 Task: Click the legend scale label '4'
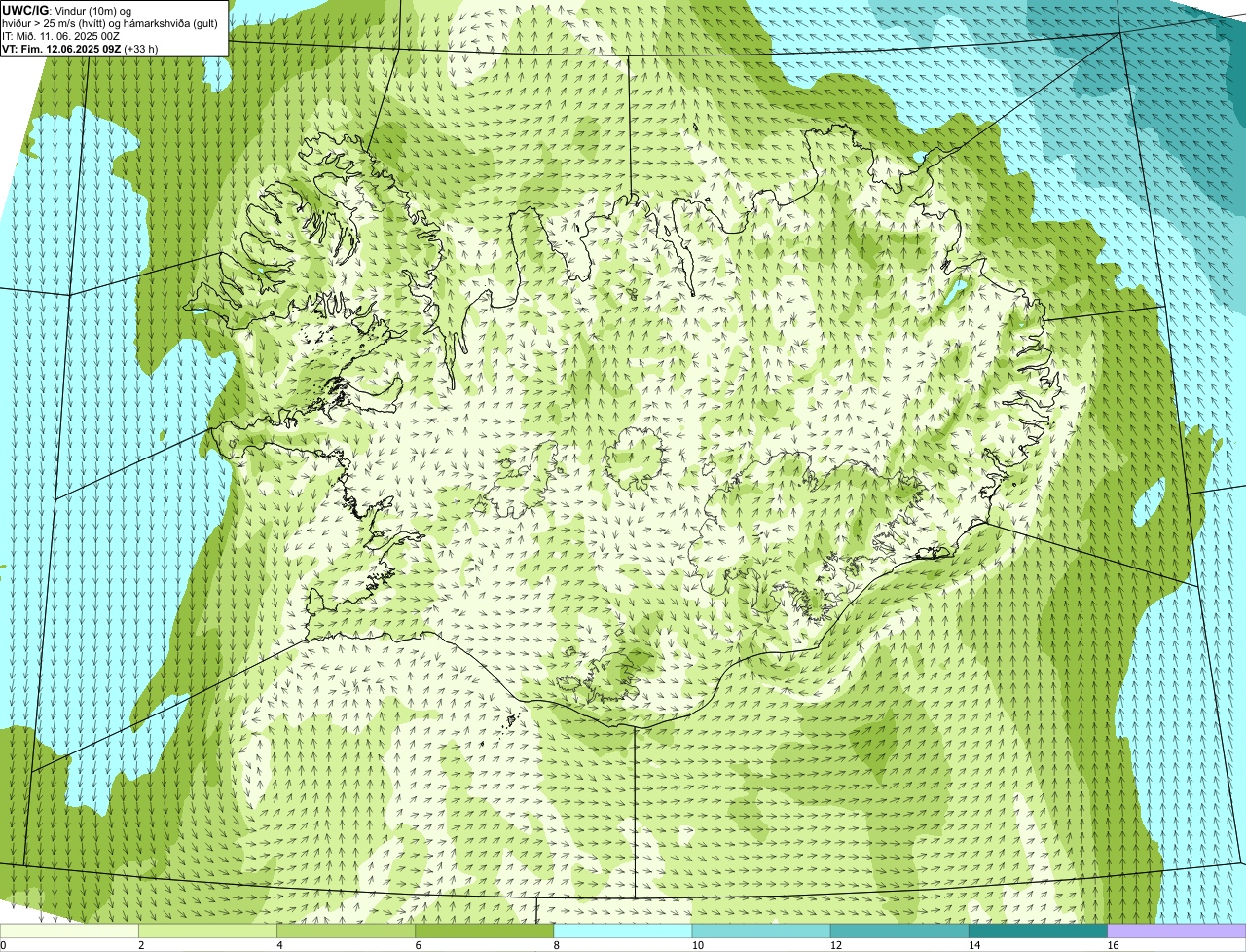pyautogui.click(x=279, y=945)
